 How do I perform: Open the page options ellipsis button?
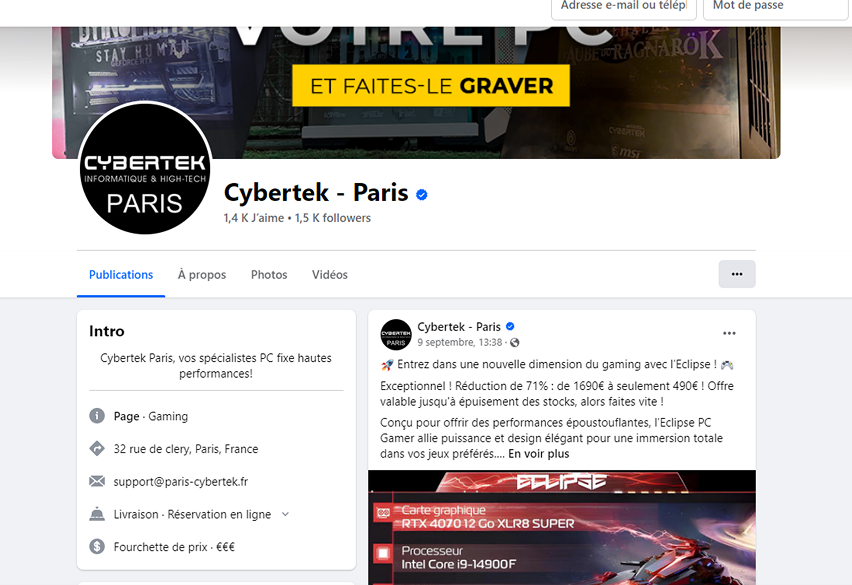tap(737, 274)
